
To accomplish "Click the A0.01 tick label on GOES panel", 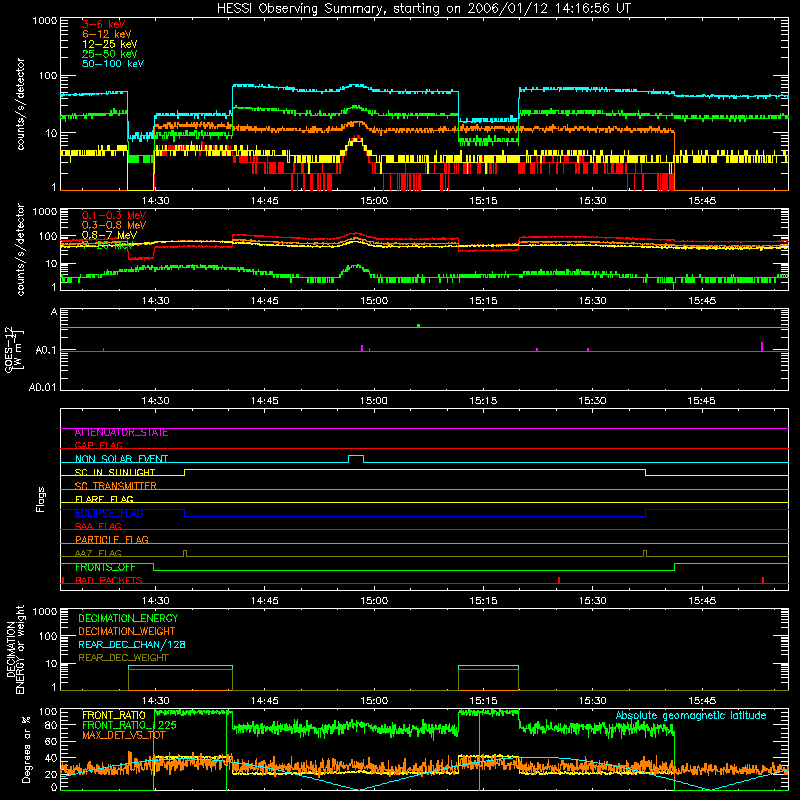I will 43,387.
